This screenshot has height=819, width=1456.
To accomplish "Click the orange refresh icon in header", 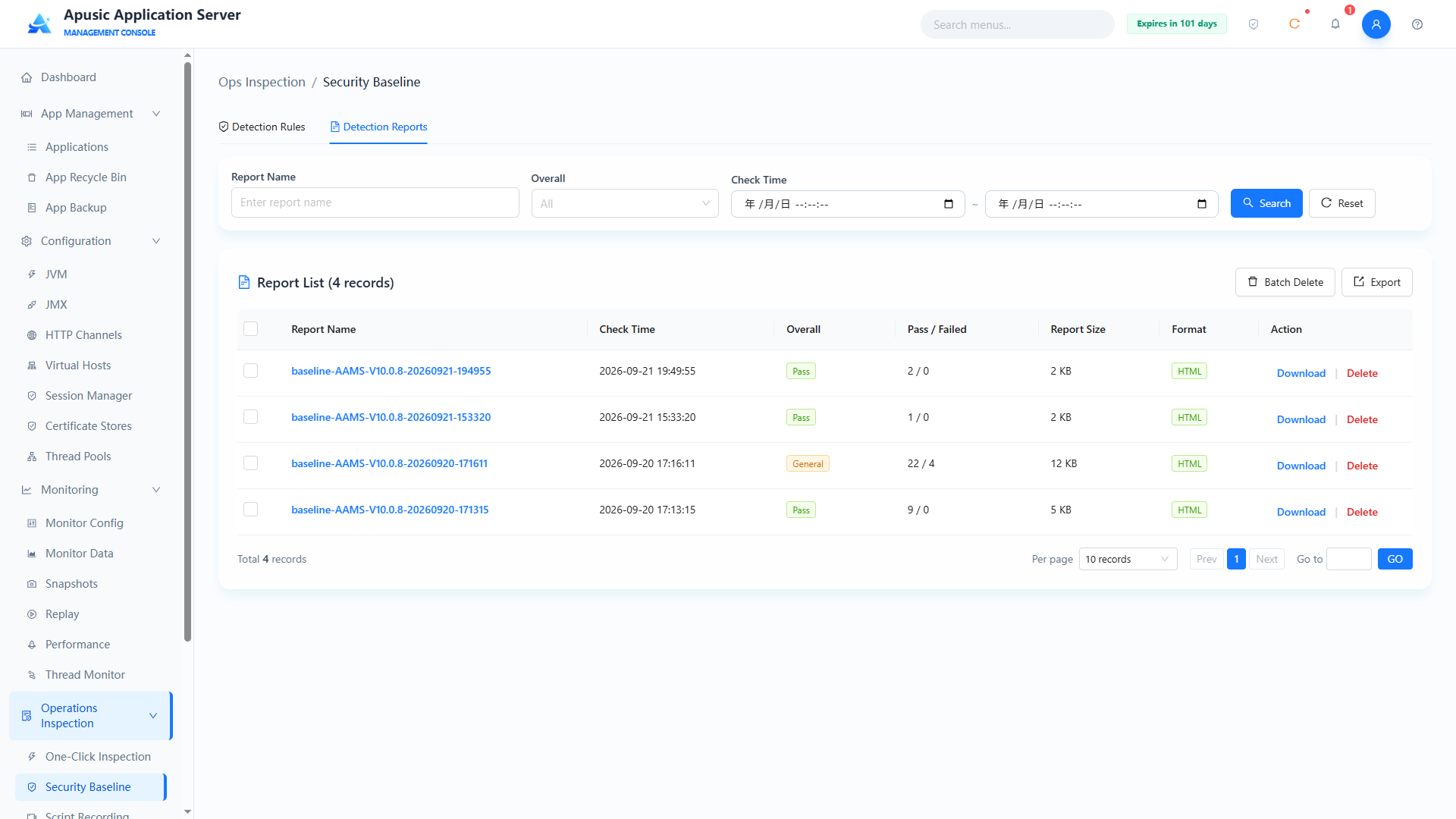I will coord(1294,24).
